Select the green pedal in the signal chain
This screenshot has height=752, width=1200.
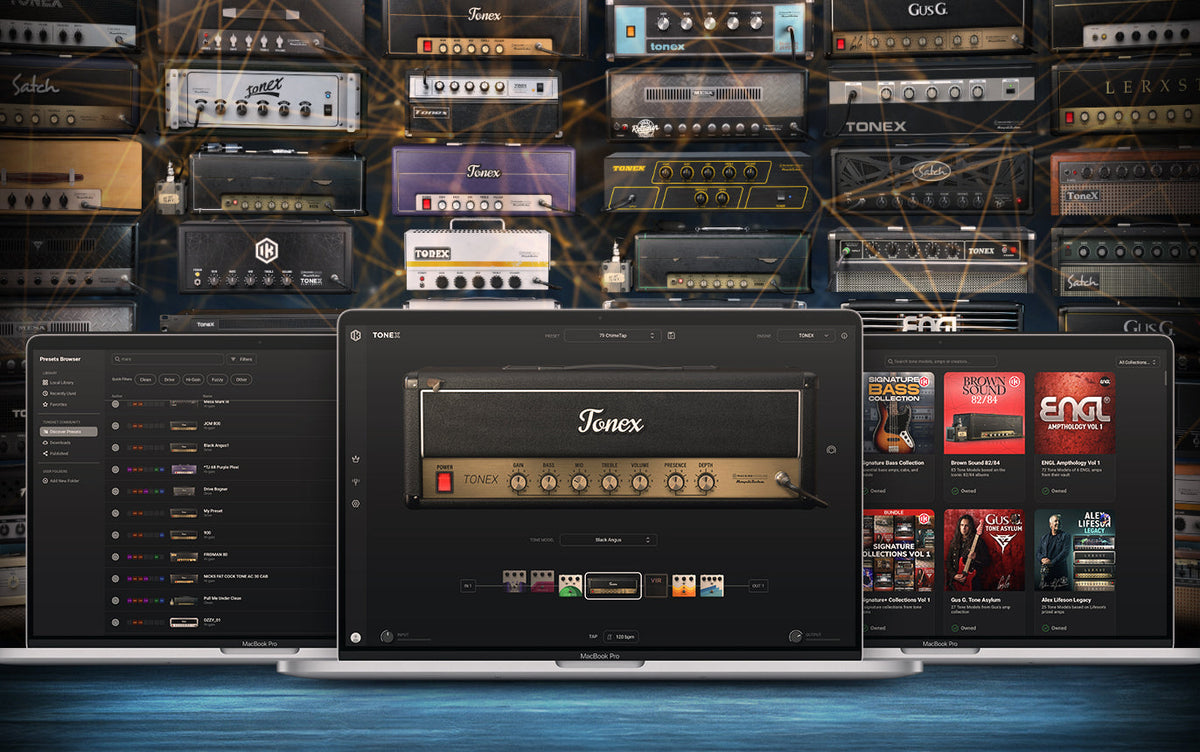[570, 586]
